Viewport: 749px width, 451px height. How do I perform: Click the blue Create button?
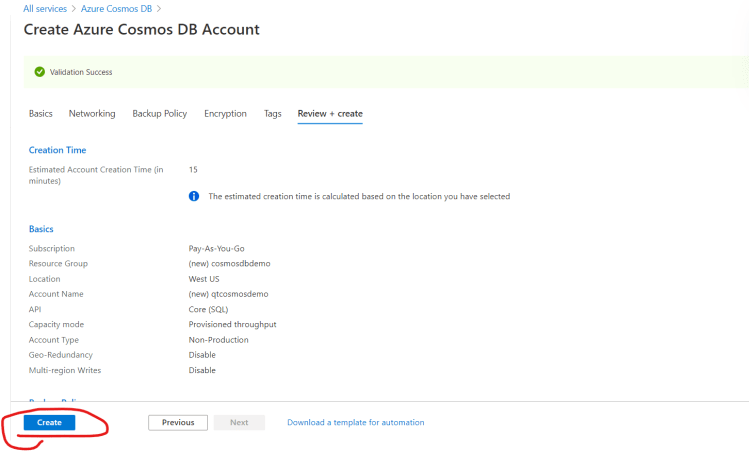[49, 422]
